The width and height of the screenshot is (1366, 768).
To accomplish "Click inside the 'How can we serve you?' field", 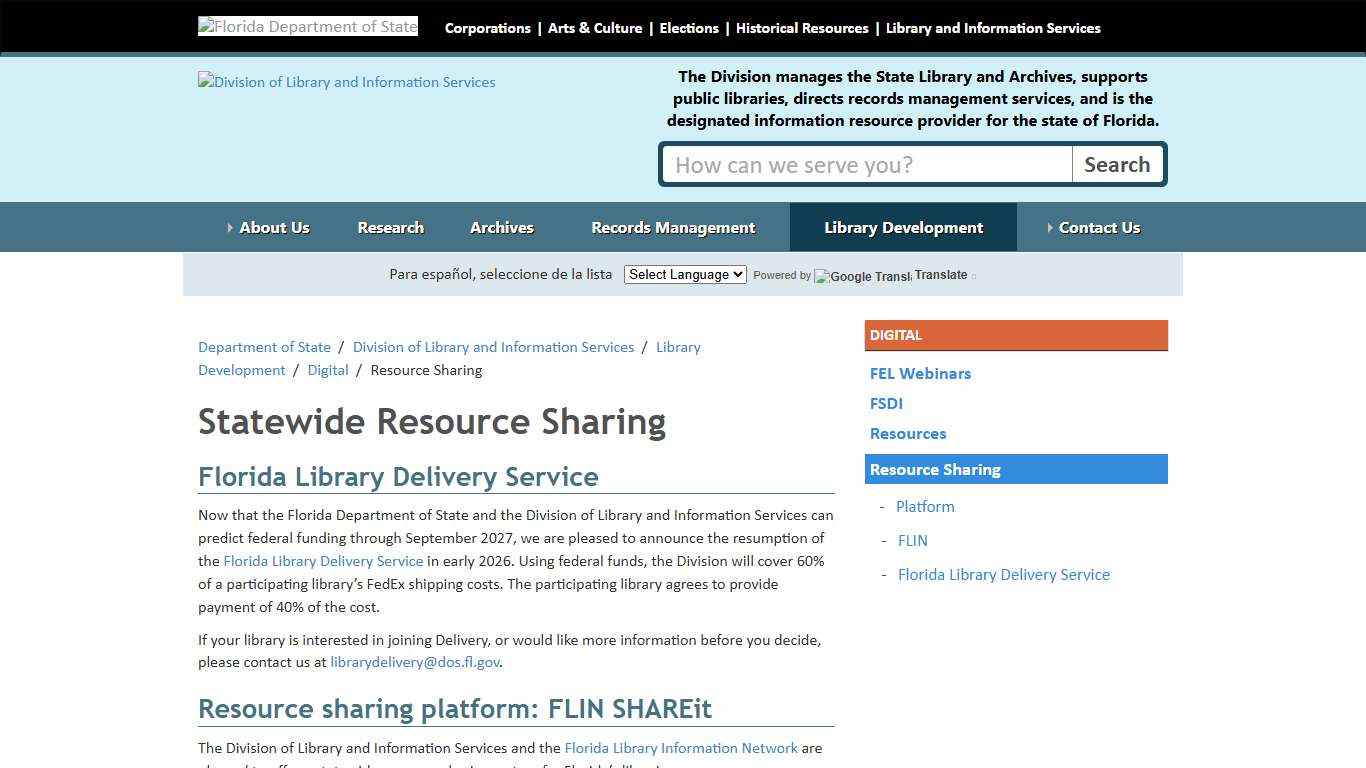I will point(866,163).
